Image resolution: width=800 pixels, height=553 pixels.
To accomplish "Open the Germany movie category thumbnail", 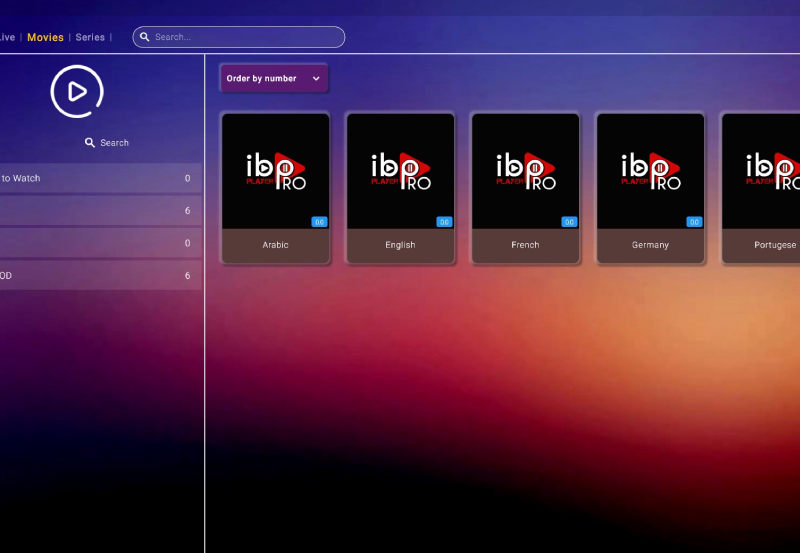I will click(x=650, y=171).
